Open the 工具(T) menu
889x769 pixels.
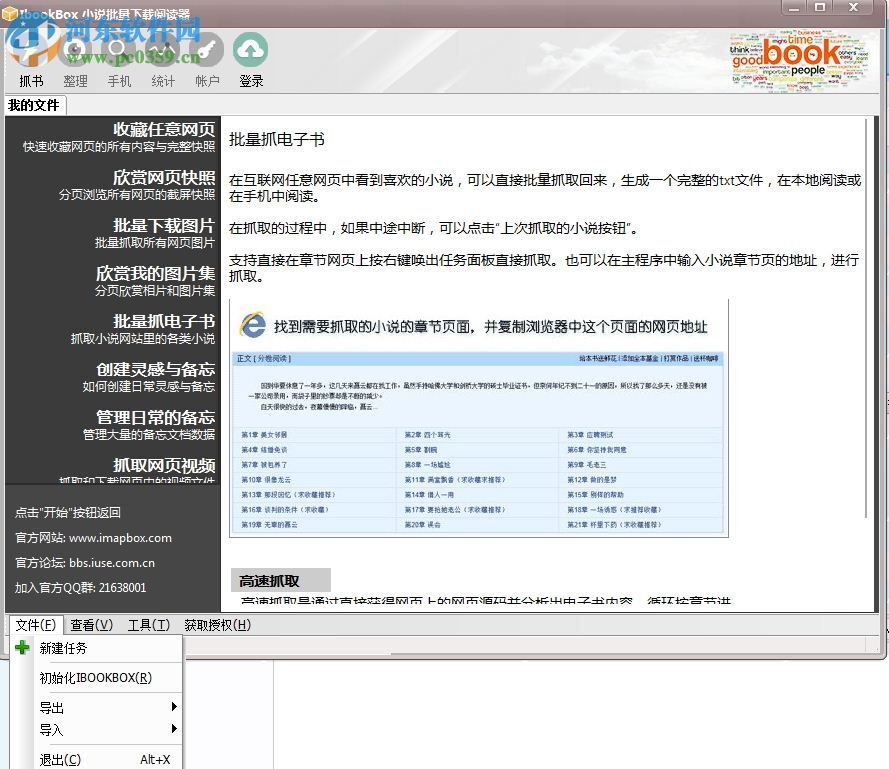[x=149, y=624]
